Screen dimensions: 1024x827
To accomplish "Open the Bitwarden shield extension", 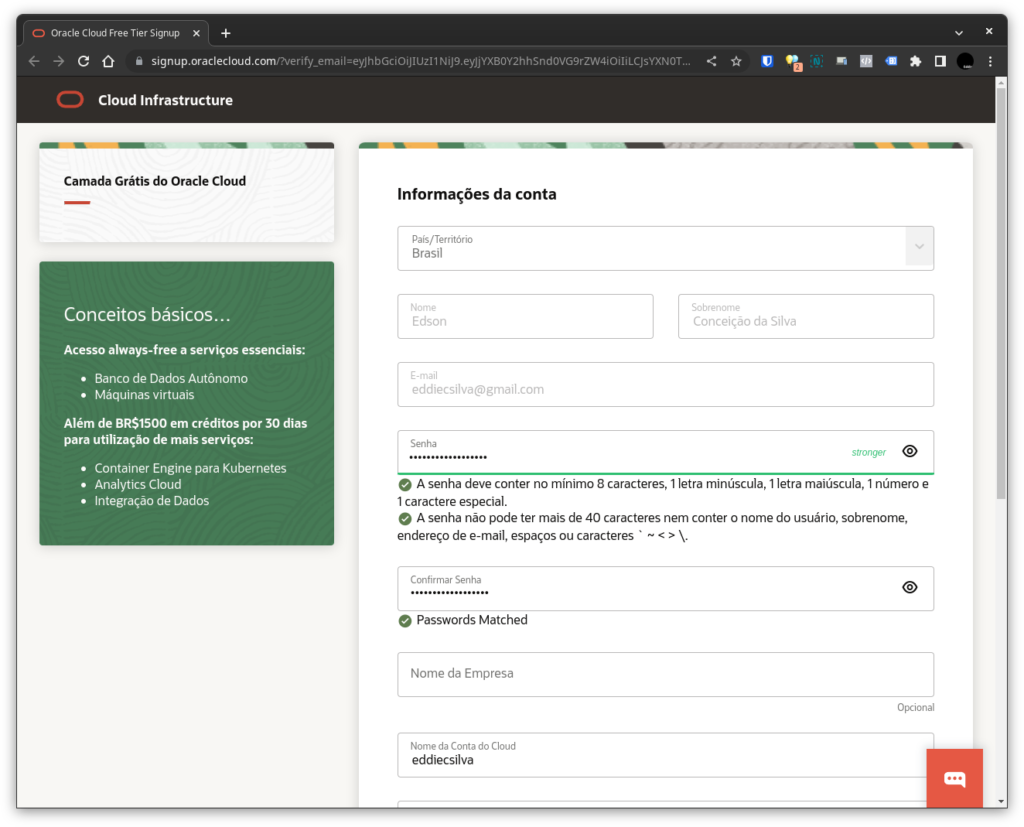I will (767, 61).
